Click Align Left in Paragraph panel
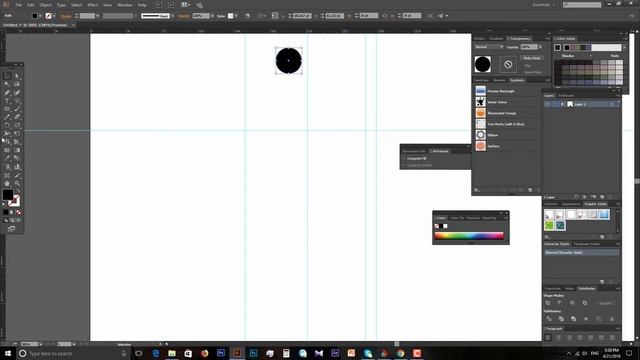Screen dimensions: 640x360 tap(548, 338)
